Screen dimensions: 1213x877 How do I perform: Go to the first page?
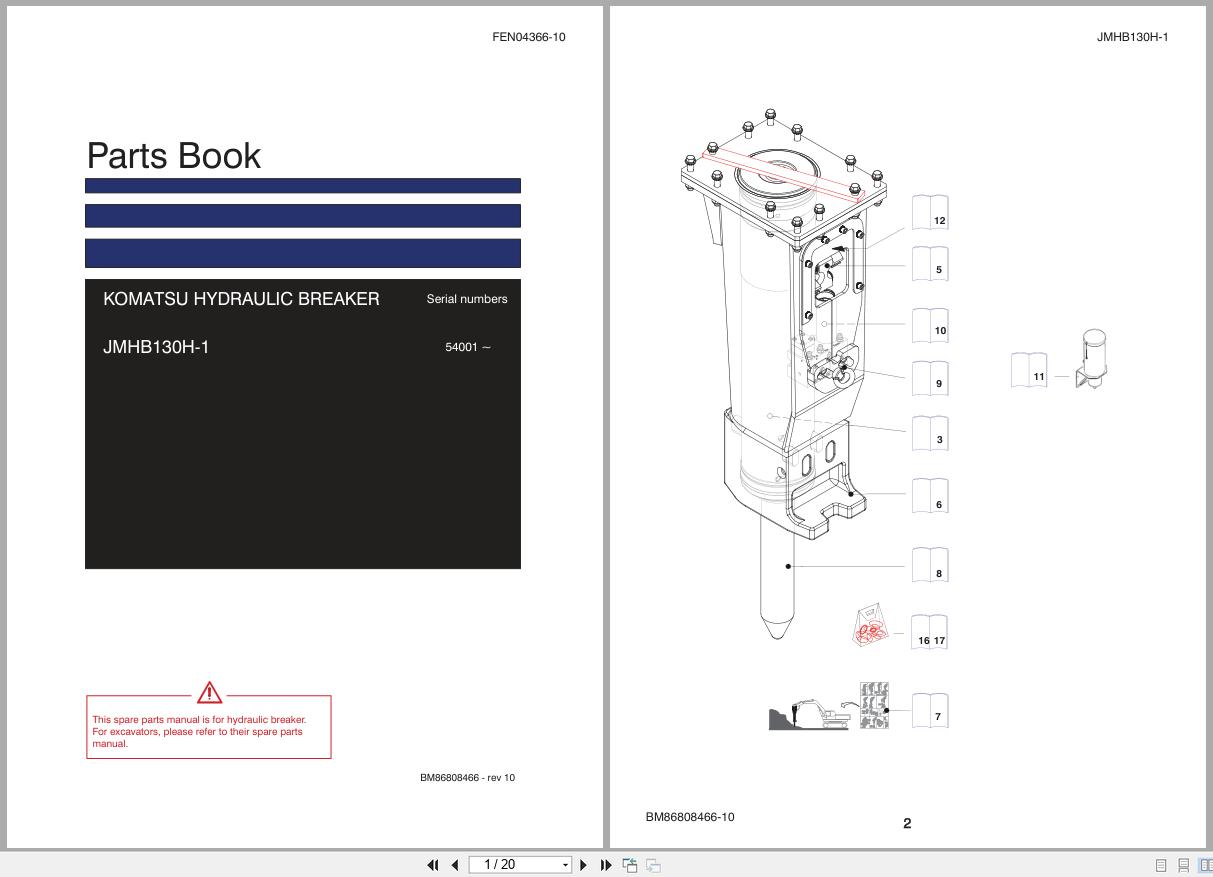point(433,865)
